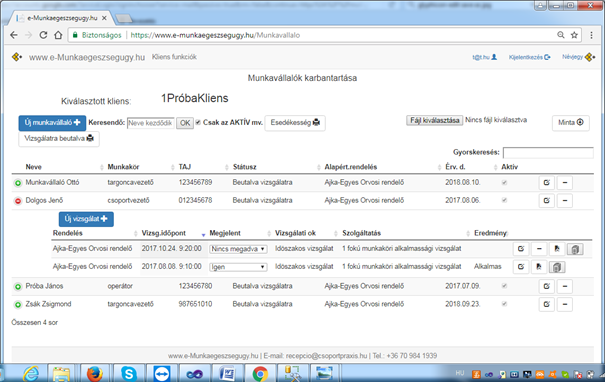Image resolution: width=605 pixels, height=382 pixels.
Task: Bookmark this page with the star icon
Action: point(574,35)
